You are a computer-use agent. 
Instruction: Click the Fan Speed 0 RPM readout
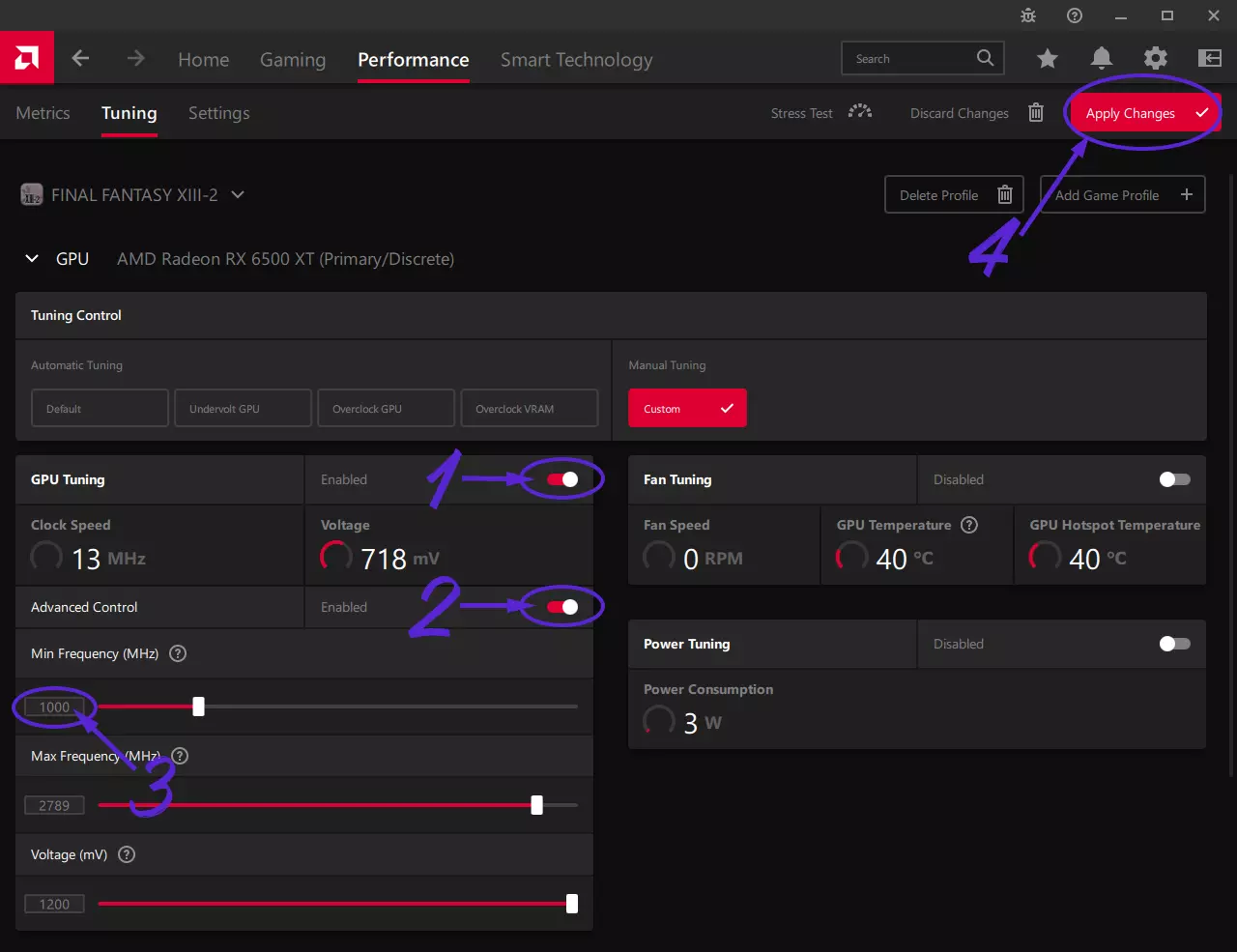point(693,558)
